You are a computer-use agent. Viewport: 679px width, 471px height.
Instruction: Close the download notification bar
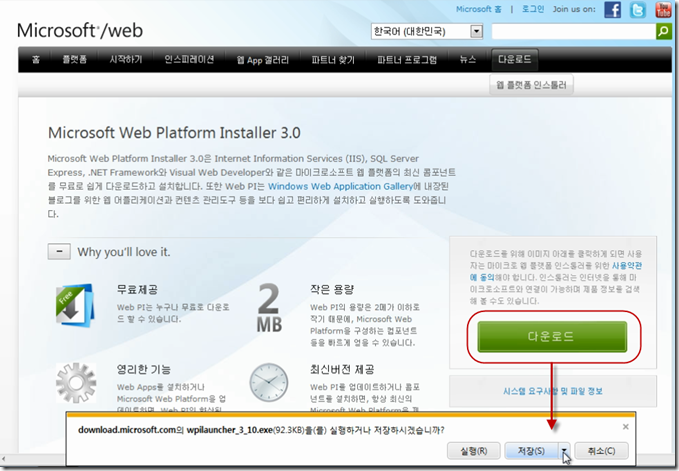[625, 427]
